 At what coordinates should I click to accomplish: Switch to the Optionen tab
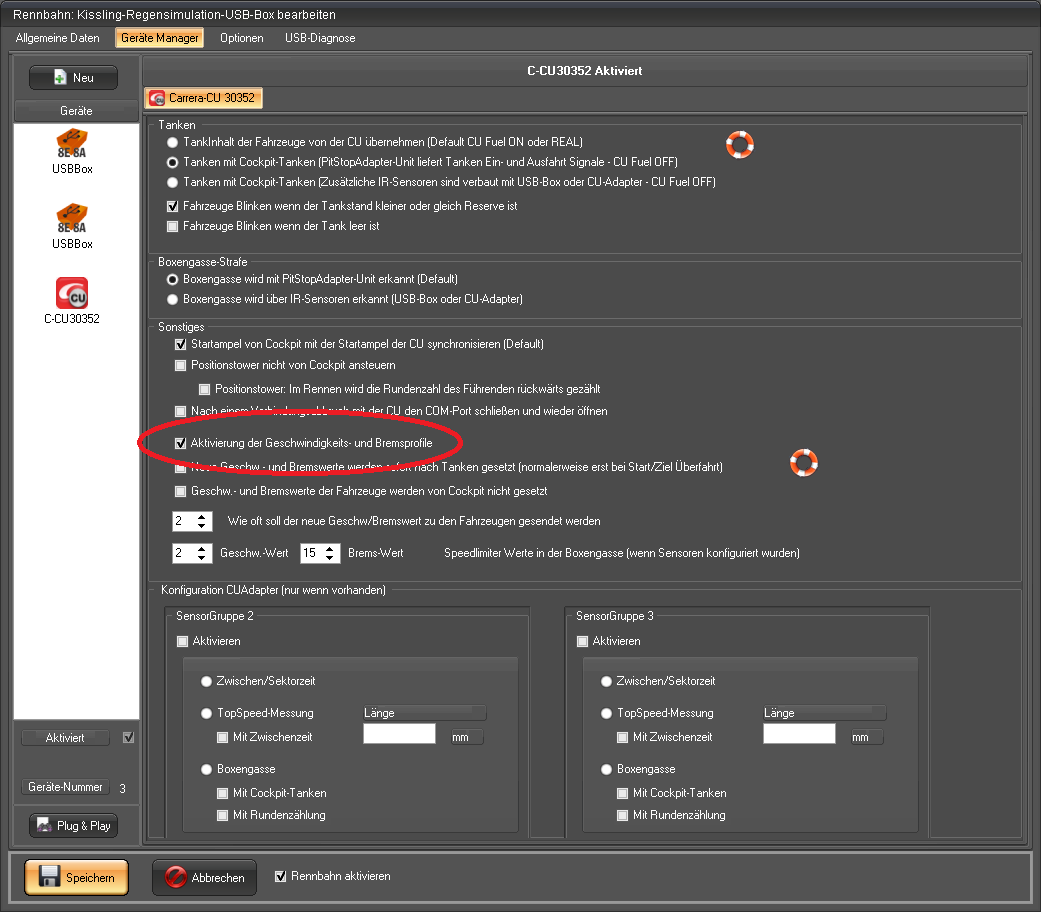[x=241, y=38]
